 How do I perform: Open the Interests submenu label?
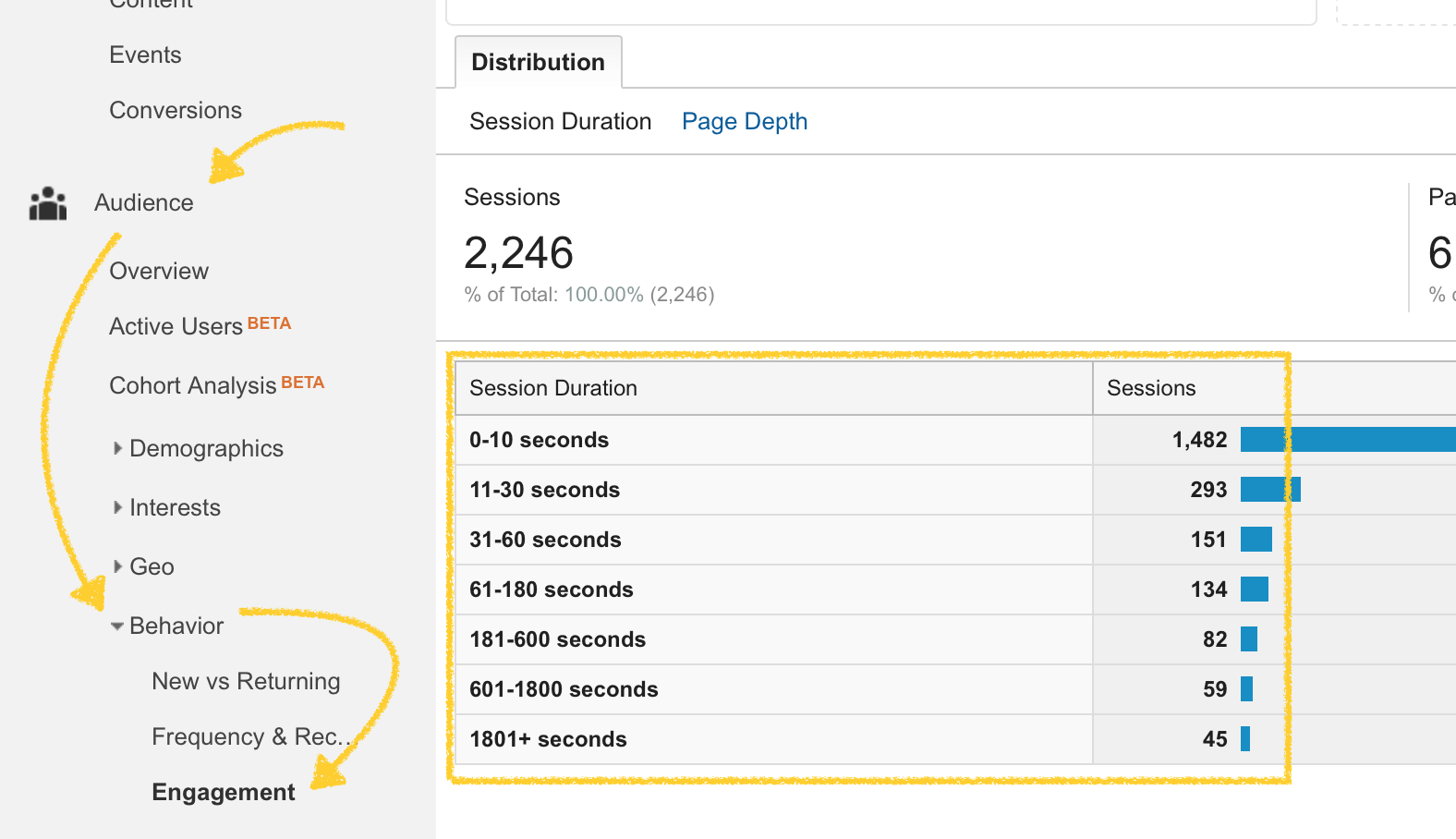(x=175, y=507)
